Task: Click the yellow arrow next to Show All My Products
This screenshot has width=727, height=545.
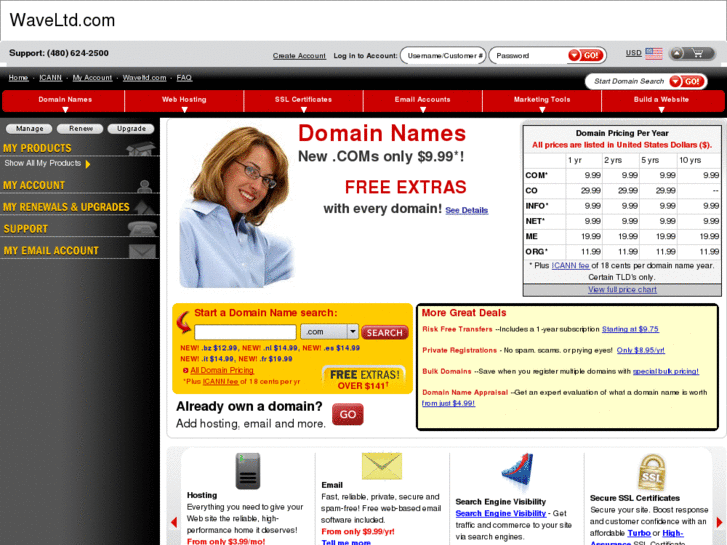Action: pyautogui.click(x=88, y=164)
